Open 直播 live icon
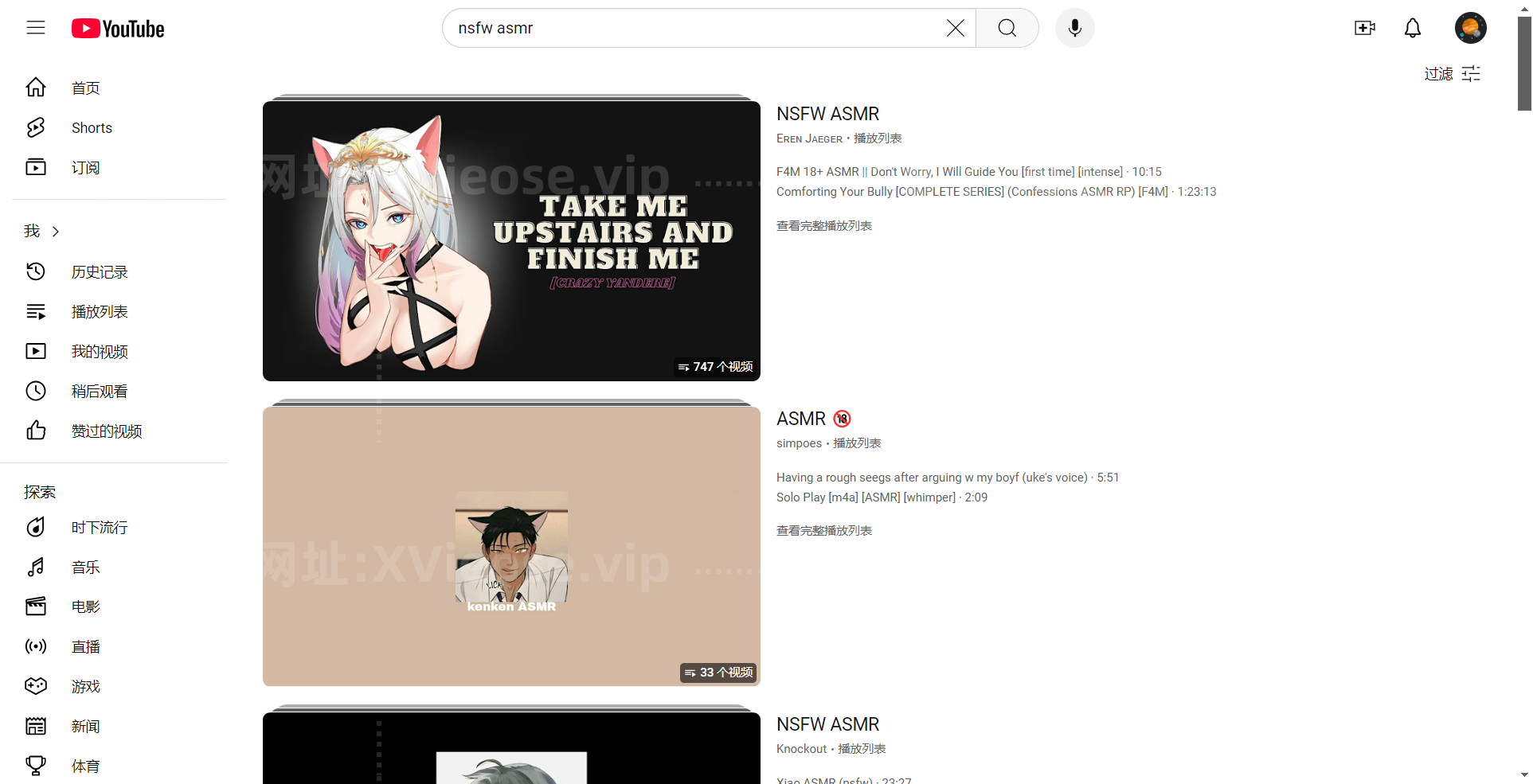This screenshot has width=1533, height=784. pos(36,646)
